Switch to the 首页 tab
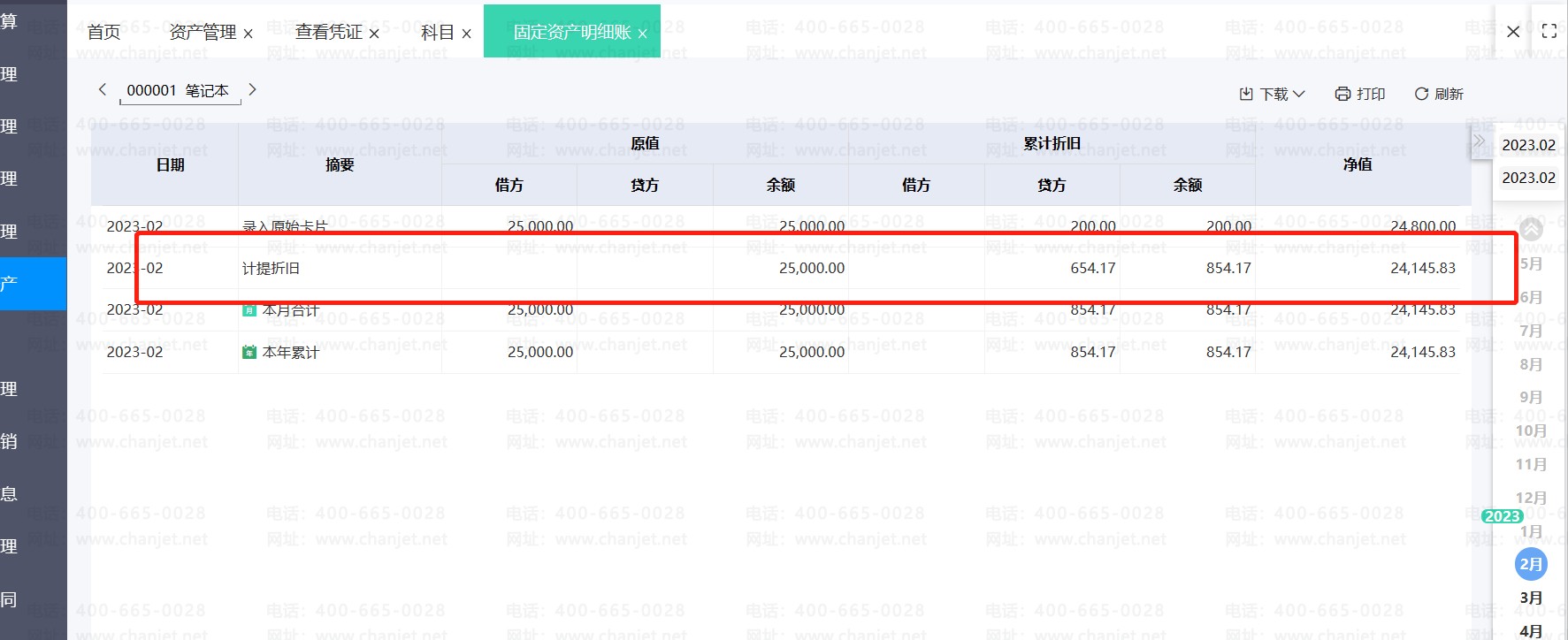 tap(103, 32)
